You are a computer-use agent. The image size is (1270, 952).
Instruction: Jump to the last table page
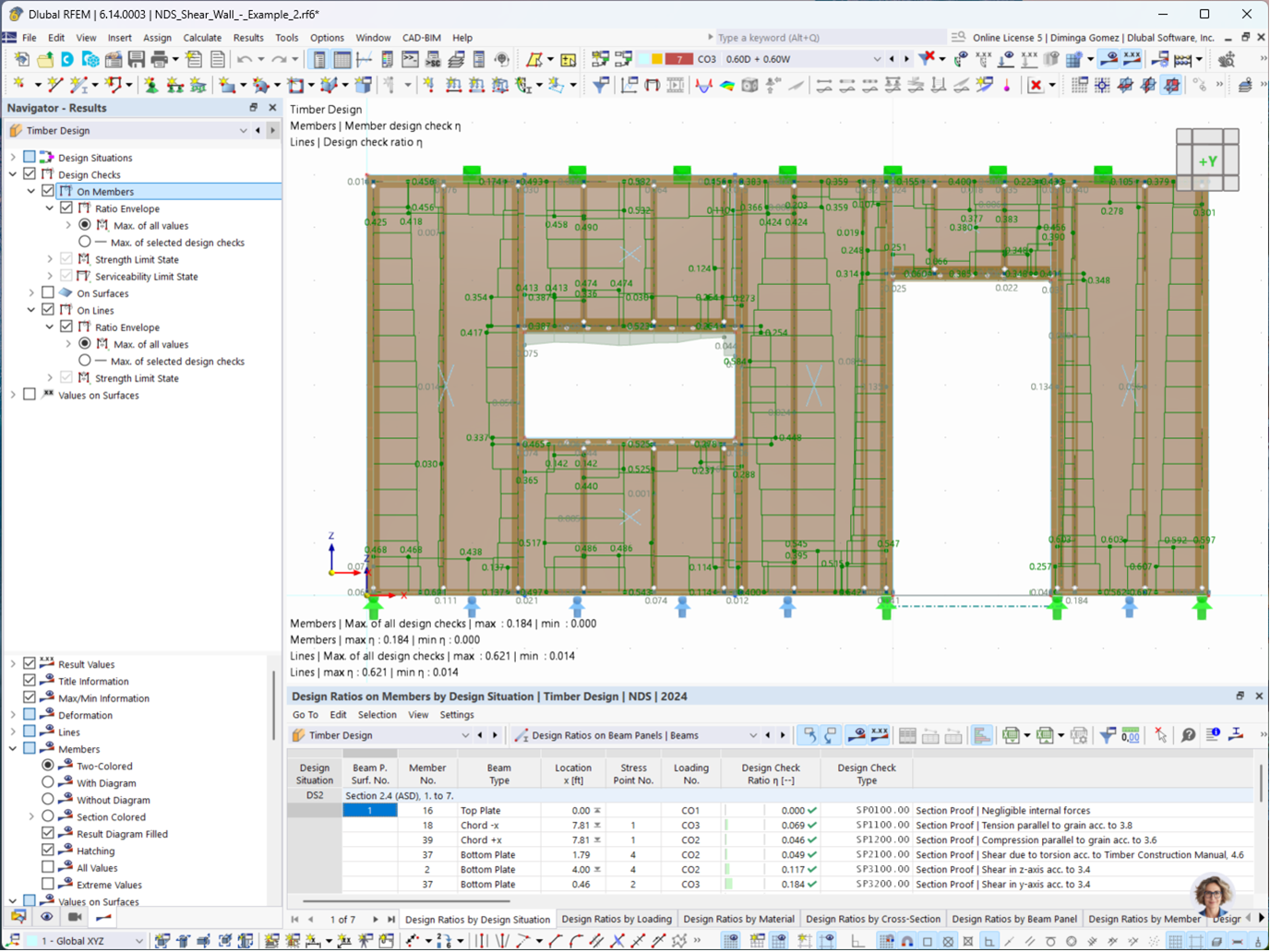click(391, 919)
